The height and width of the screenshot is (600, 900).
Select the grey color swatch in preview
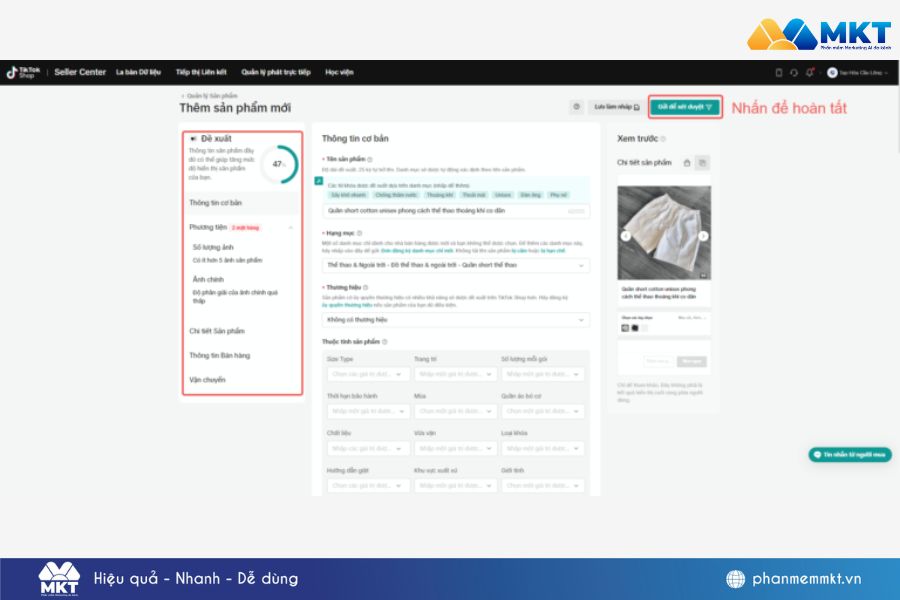click(x=625, y=328)
